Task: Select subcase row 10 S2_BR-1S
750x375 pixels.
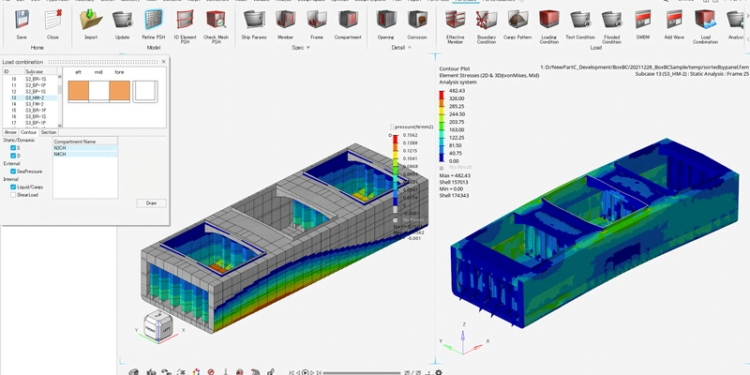Action: [x=30, y=79]
